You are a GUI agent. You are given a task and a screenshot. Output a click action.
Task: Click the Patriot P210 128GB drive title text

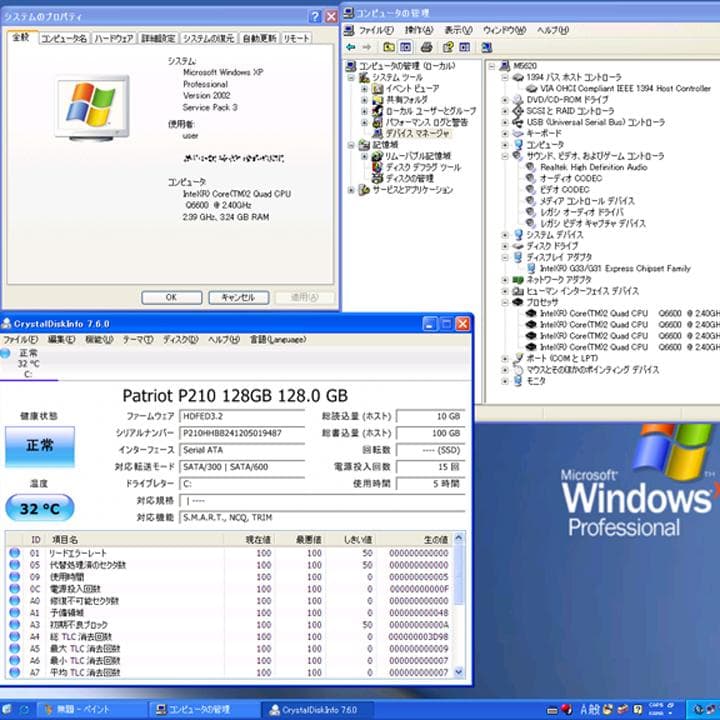coord(235,396)
